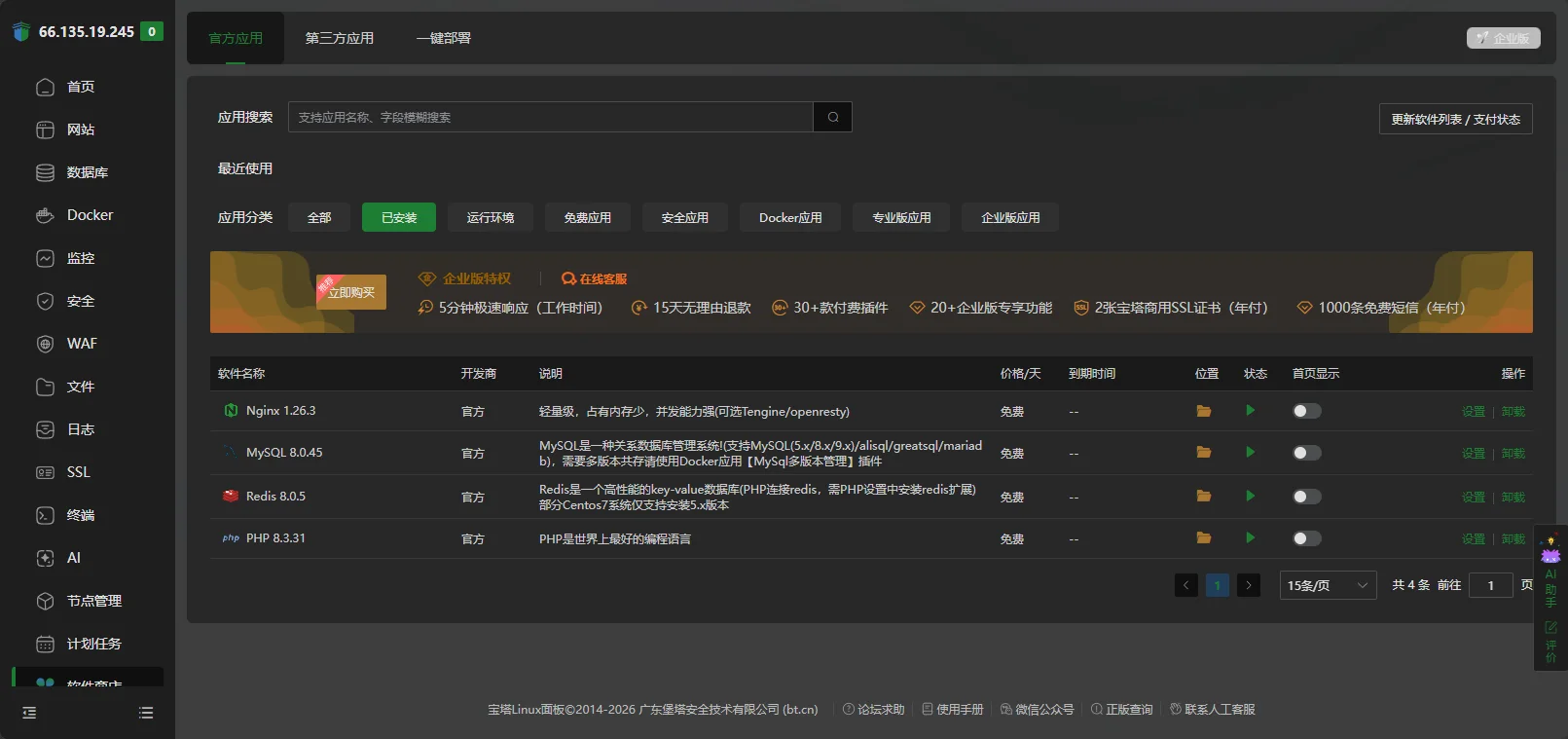Click the Nginx green status play icon
The width and height of the screenshot is (1568, 739).
[1251, 411]
